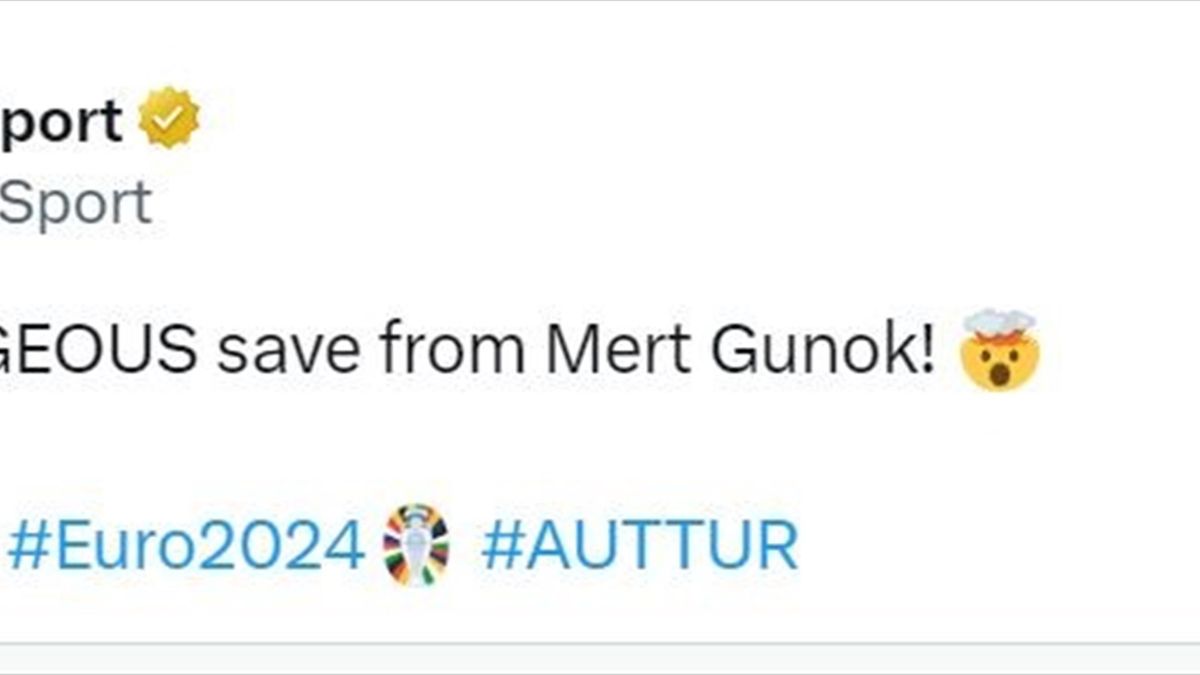Click the word "Mert" in the tweet

[x=617, y=352]
